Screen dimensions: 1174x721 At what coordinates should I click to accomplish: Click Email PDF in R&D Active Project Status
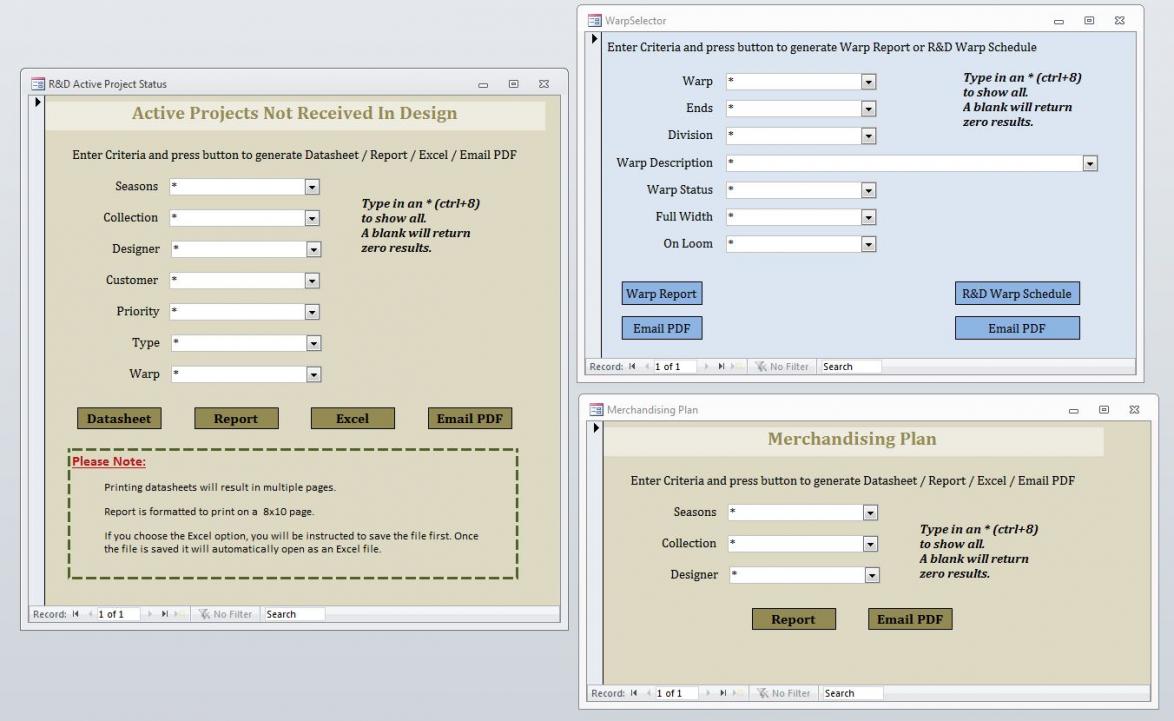click(469, 419)
